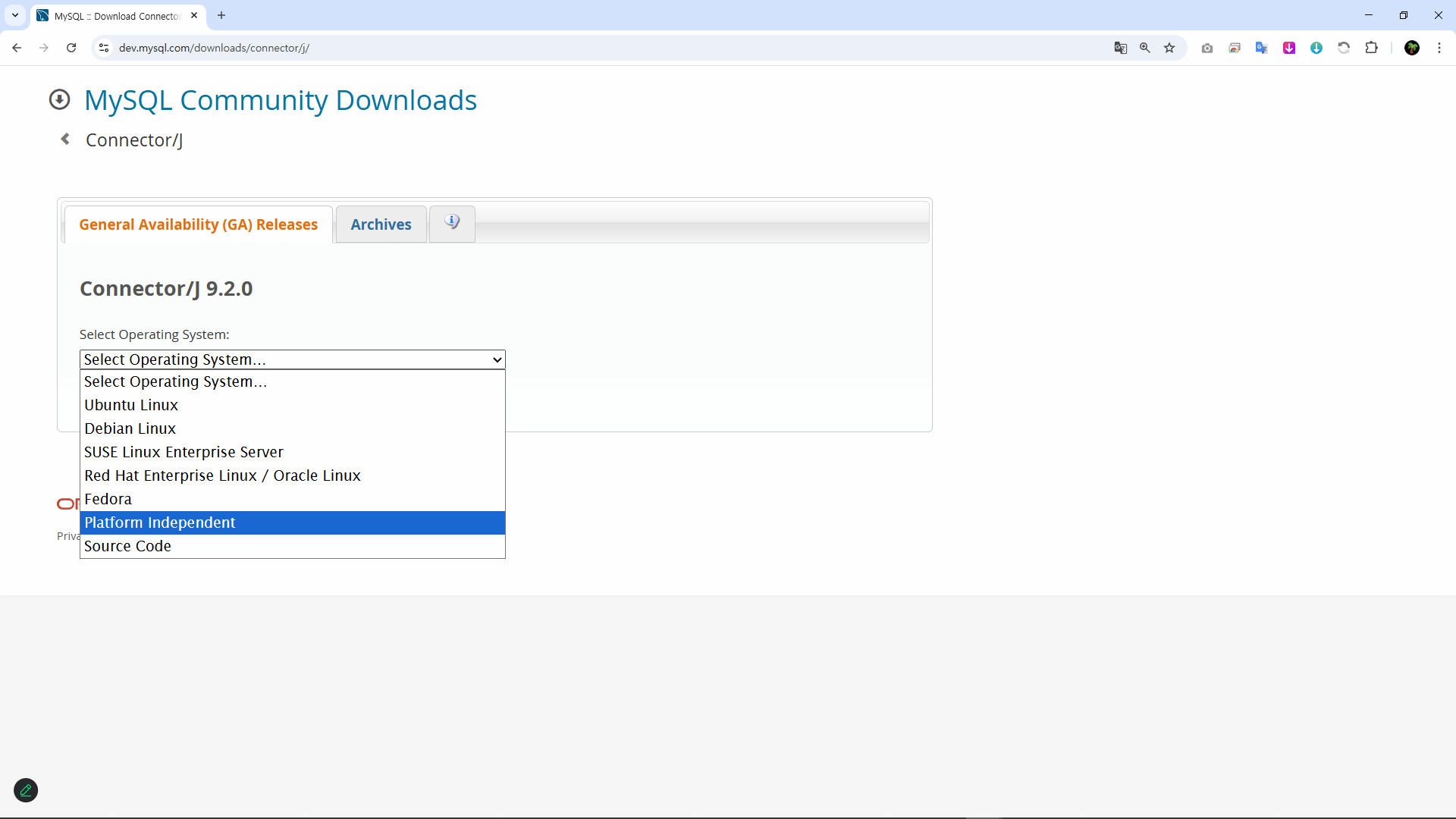Select Source Code option
This screenshot has width=1456, height=819.
tap(292, 546)
